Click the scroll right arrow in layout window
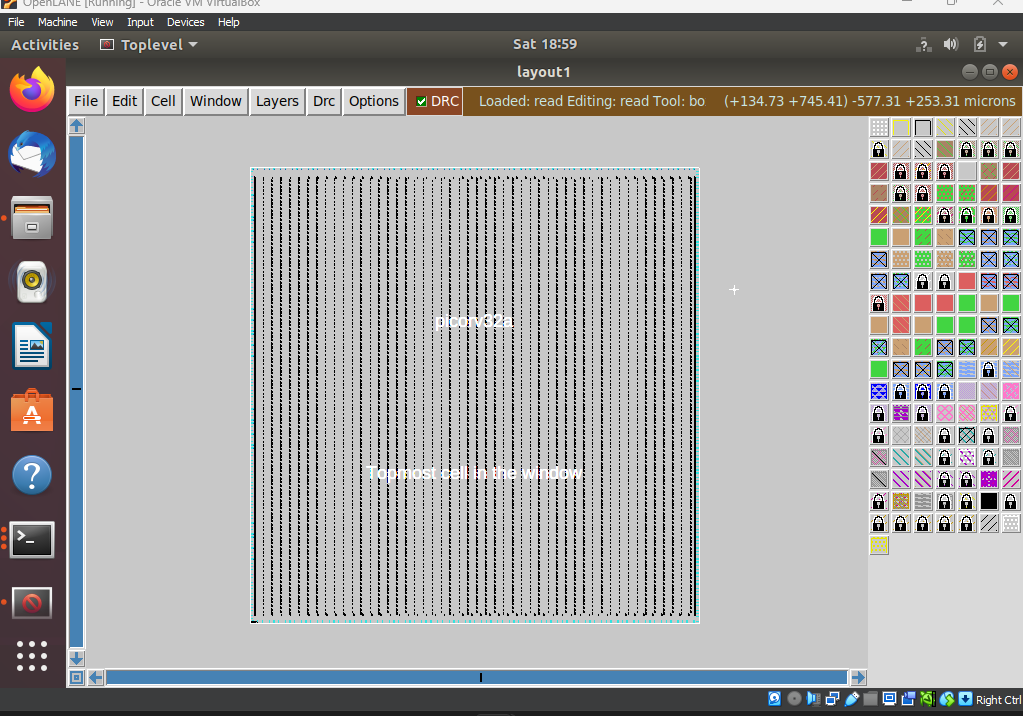 pos(858,677)
